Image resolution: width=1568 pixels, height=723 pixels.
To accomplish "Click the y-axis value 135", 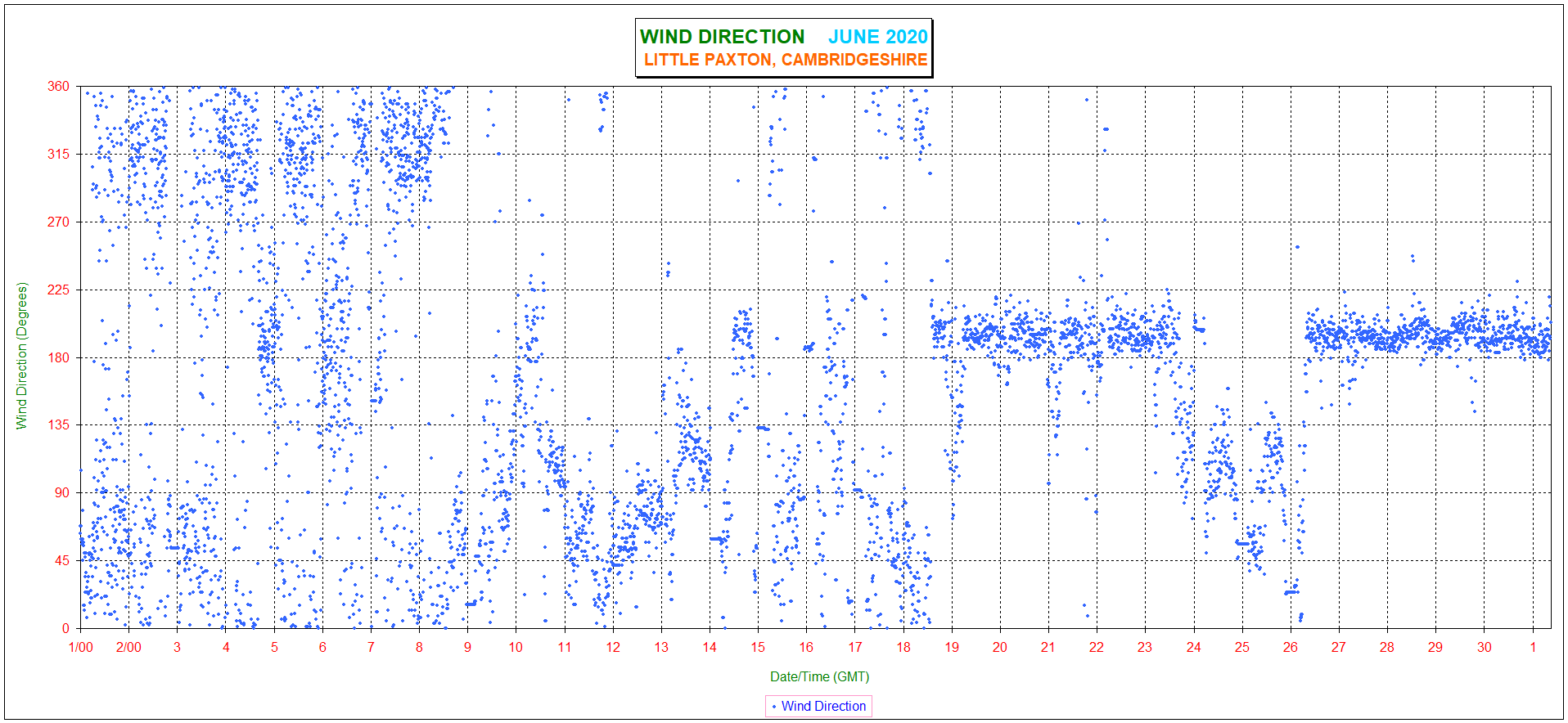I will 58,424.
